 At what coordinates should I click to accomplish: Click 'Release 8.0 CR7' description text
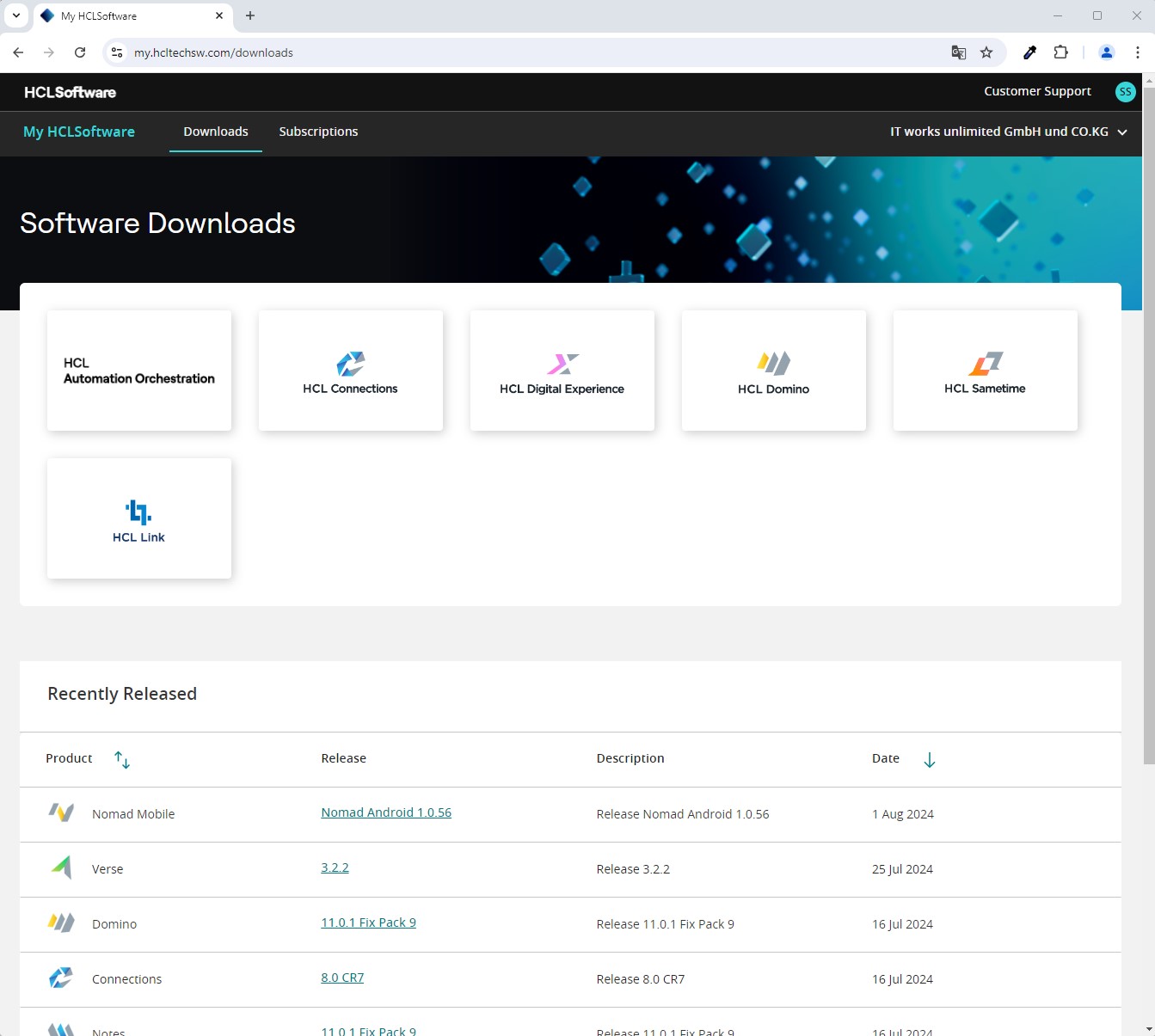(x=641, y=979)
